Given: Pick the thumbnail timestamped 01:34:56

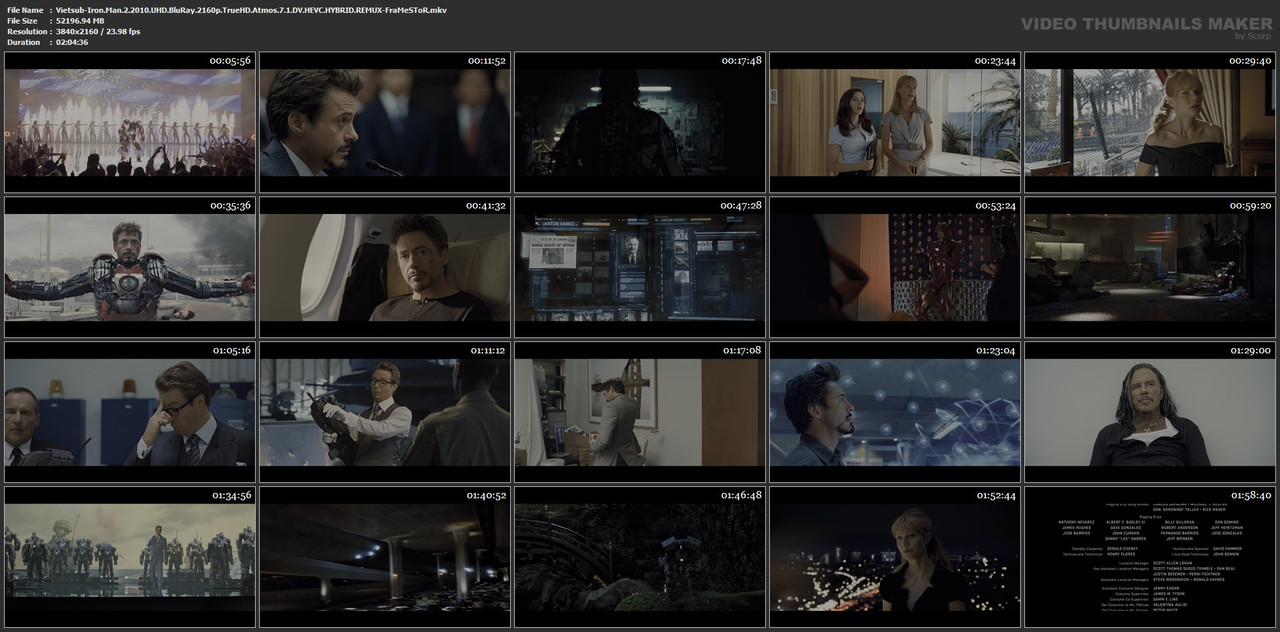Looking at the screenshot, I should pyautogui.click(x=130, y=557).
